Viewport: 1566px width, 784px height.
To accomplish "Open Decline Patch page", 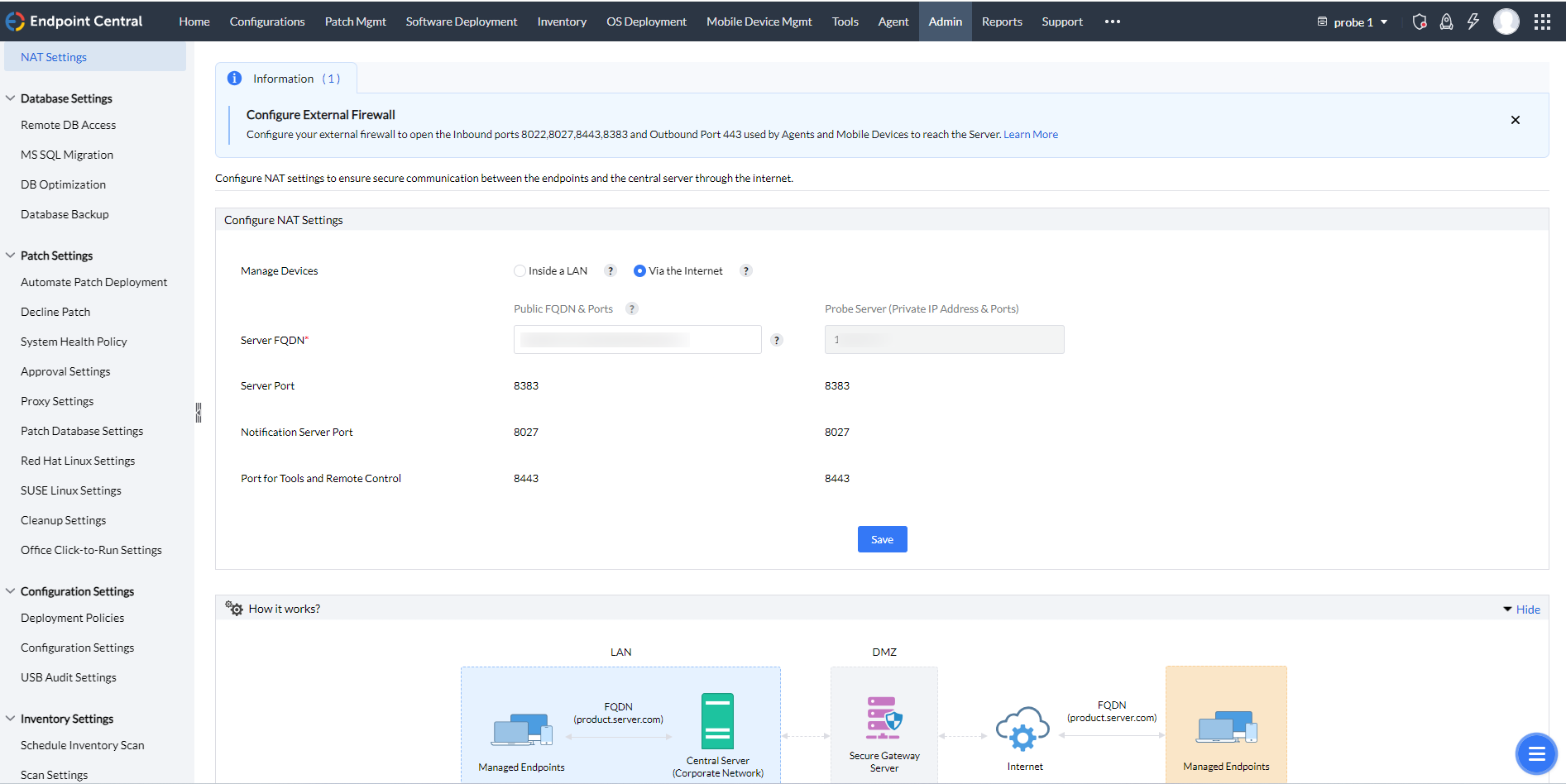I will pyautogui.click(x=55, y=312).
